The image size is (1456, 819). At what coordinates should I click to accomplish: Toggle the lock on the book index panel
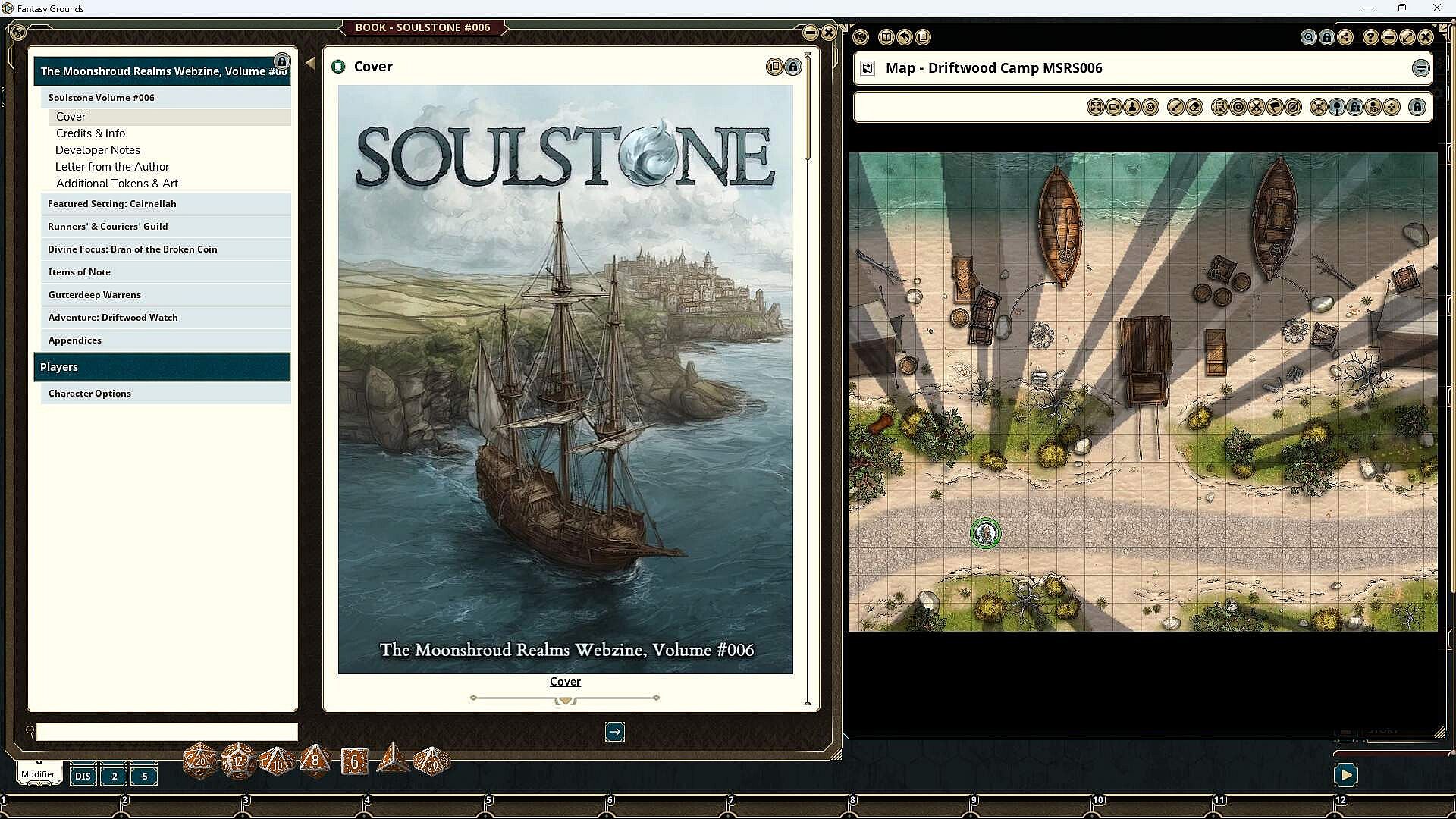[x=281, y=61]
